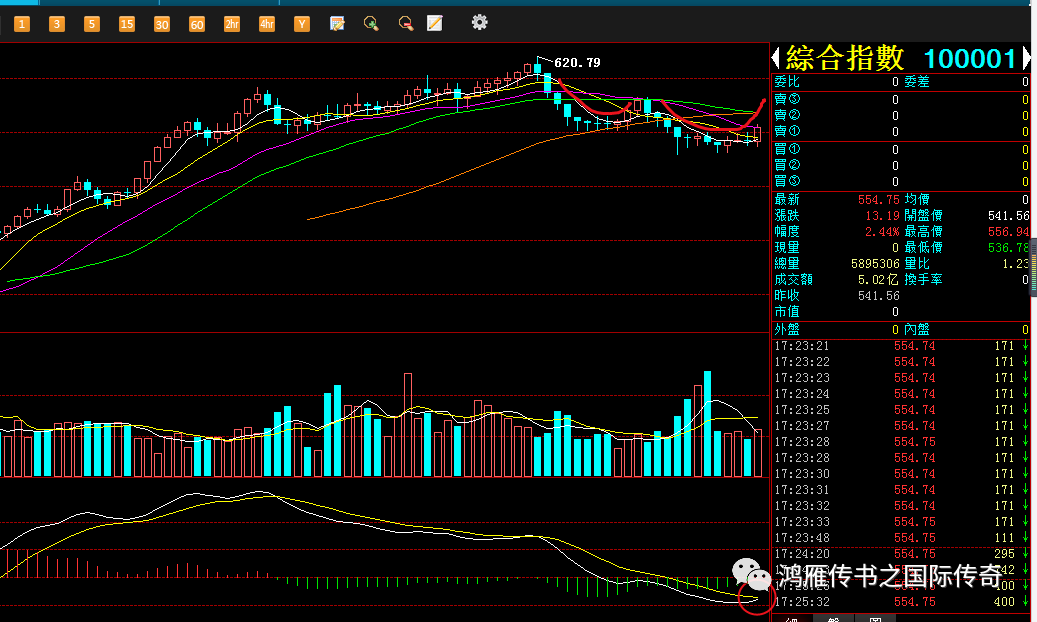Click the 綜合指數 title

[x=845, y=59]
